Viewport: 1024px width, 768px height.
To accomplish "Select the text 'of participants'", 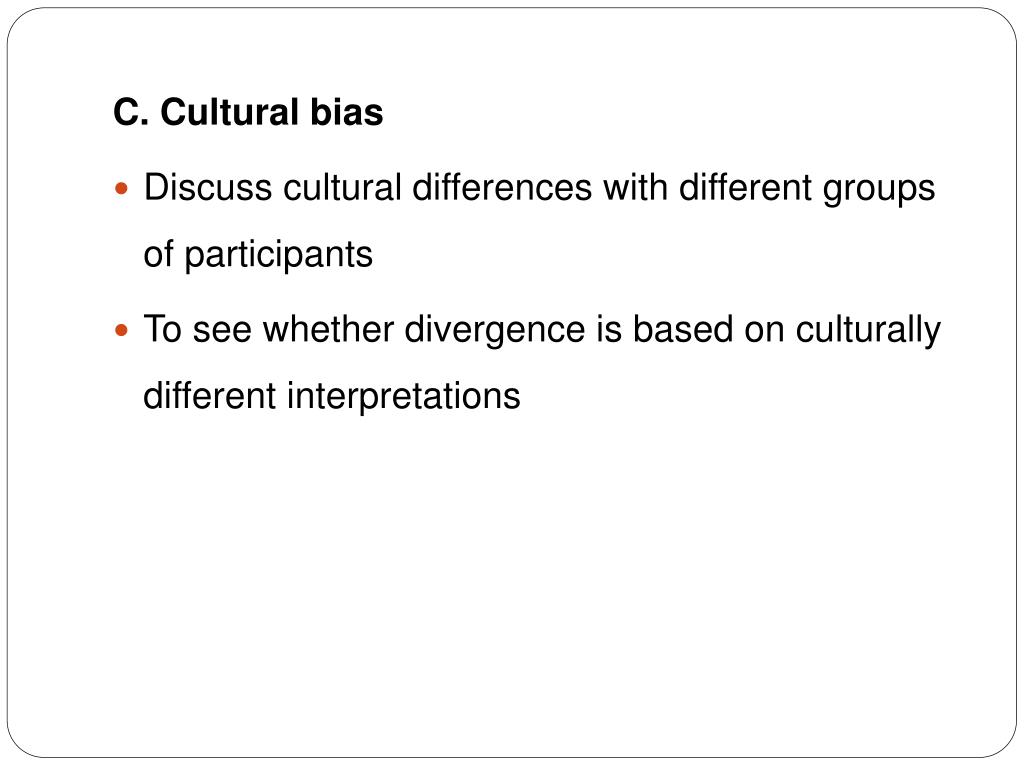I will click(258, 255).
